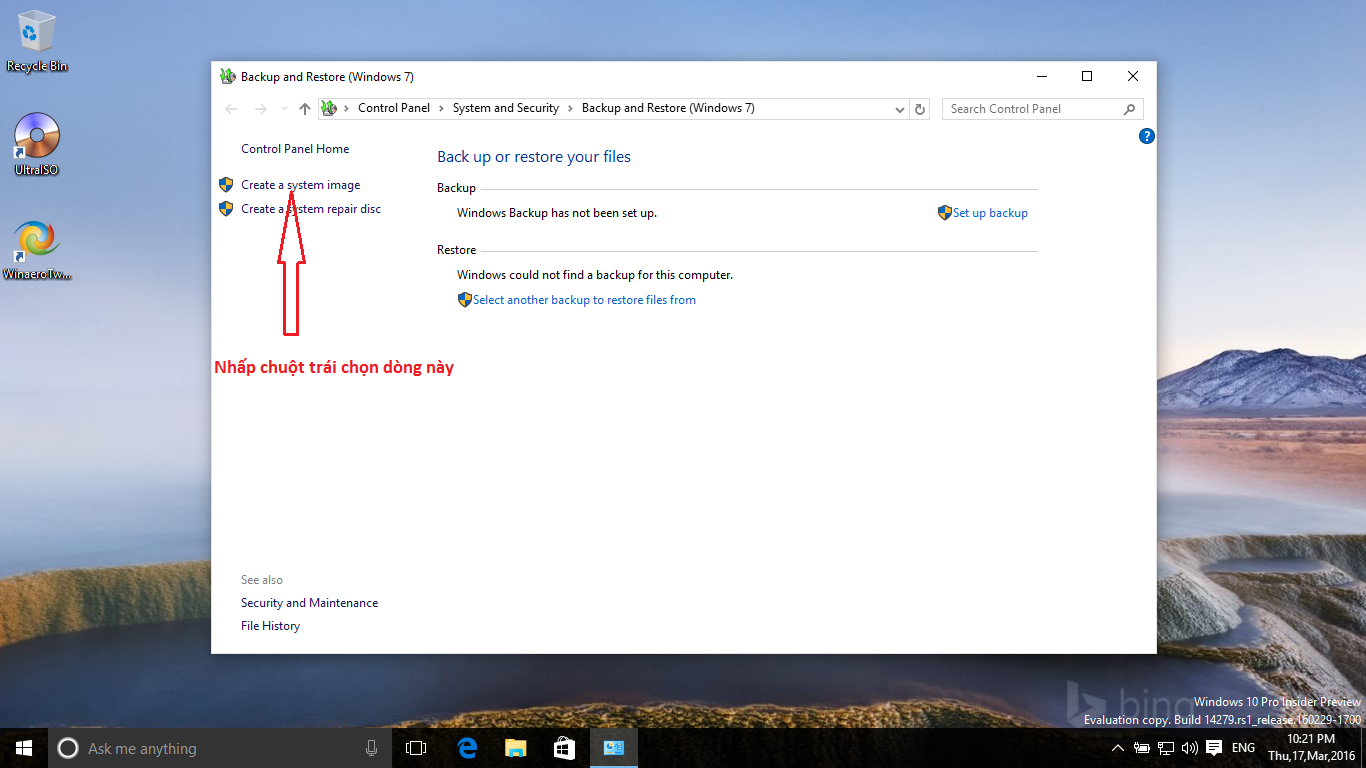Image resolution: width=1366 pixels, height=768 pixels.
Task: Type in Ask me anything search box
Action: [x=220, y=748]
